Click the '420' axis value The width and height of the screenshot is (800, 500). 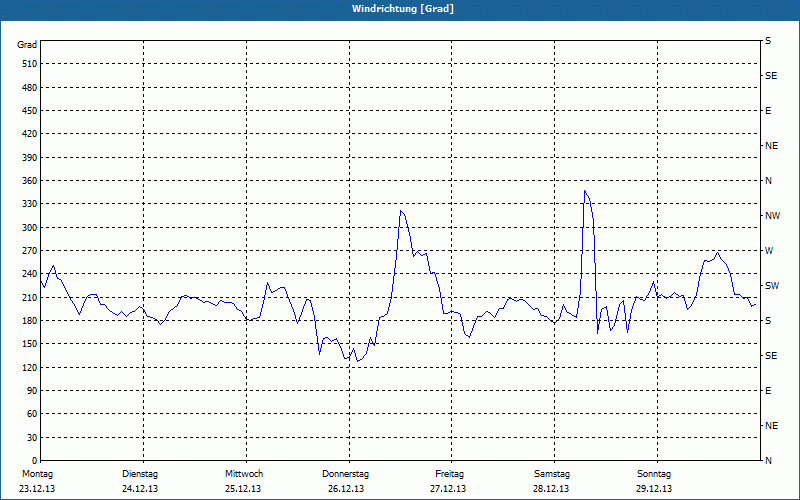point(30,134)
